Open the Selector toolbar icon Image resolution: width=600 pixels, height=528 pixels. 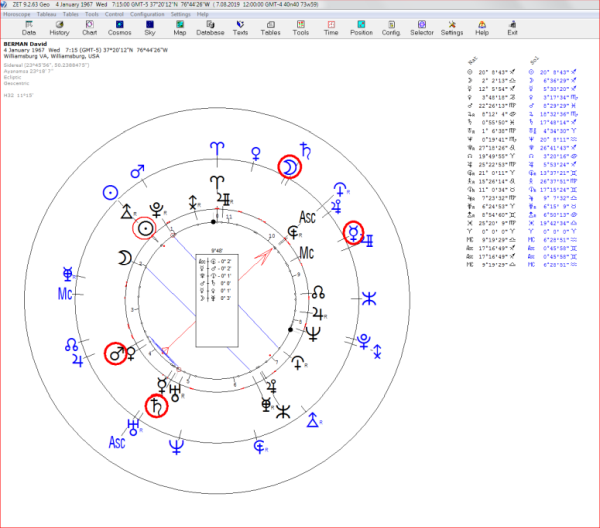422,28
